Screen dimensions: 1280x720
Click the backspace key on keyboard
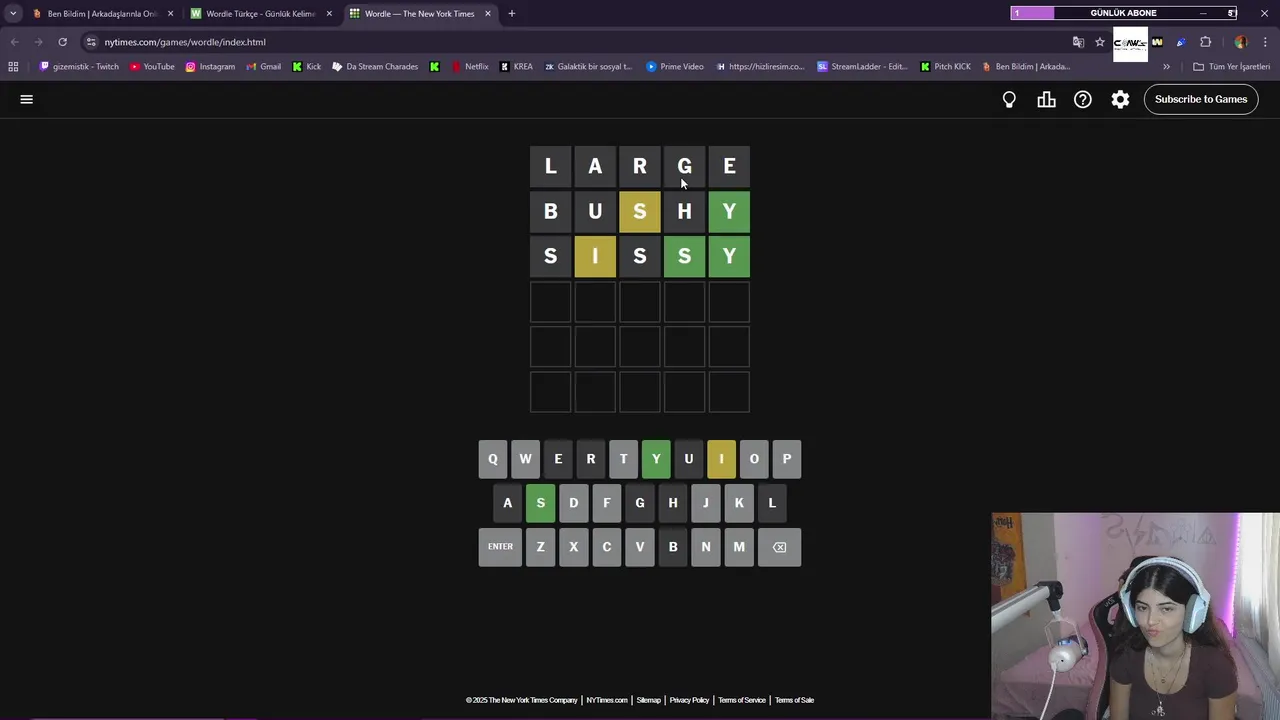coord(779,547)
